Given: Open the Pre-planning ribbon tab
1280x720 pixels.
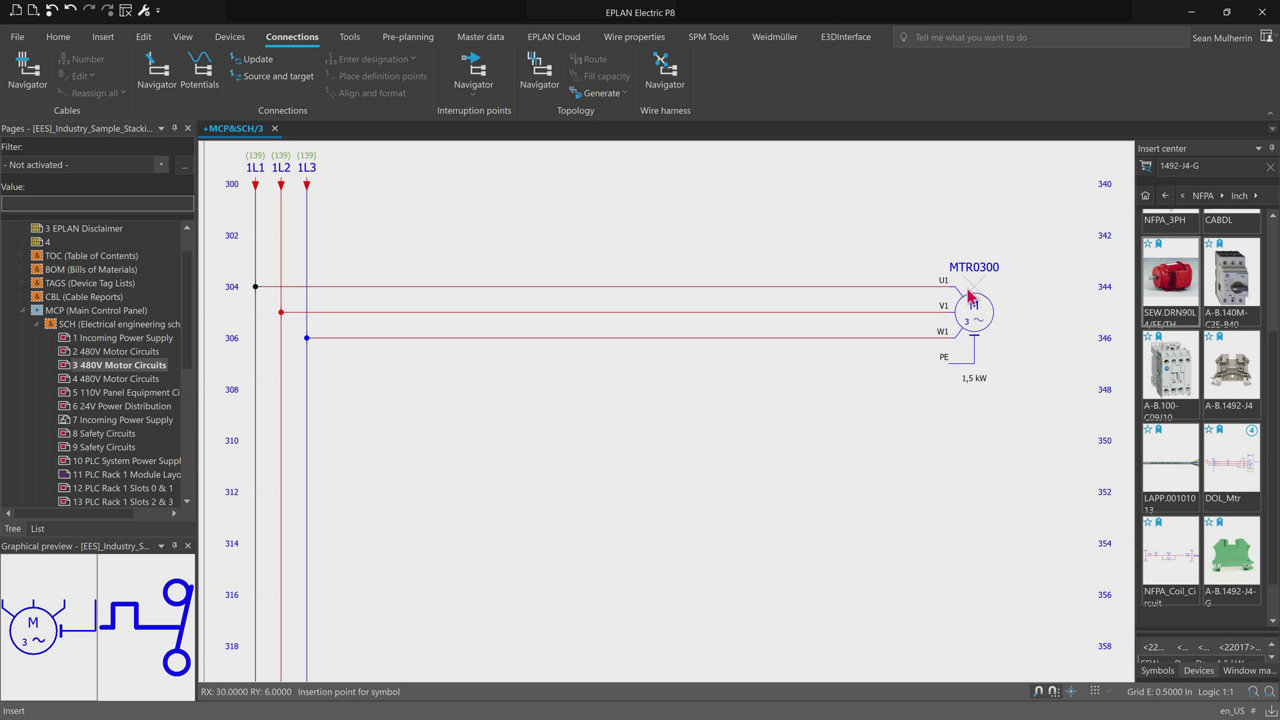Looking at the screenshot, I should [408, 37].
